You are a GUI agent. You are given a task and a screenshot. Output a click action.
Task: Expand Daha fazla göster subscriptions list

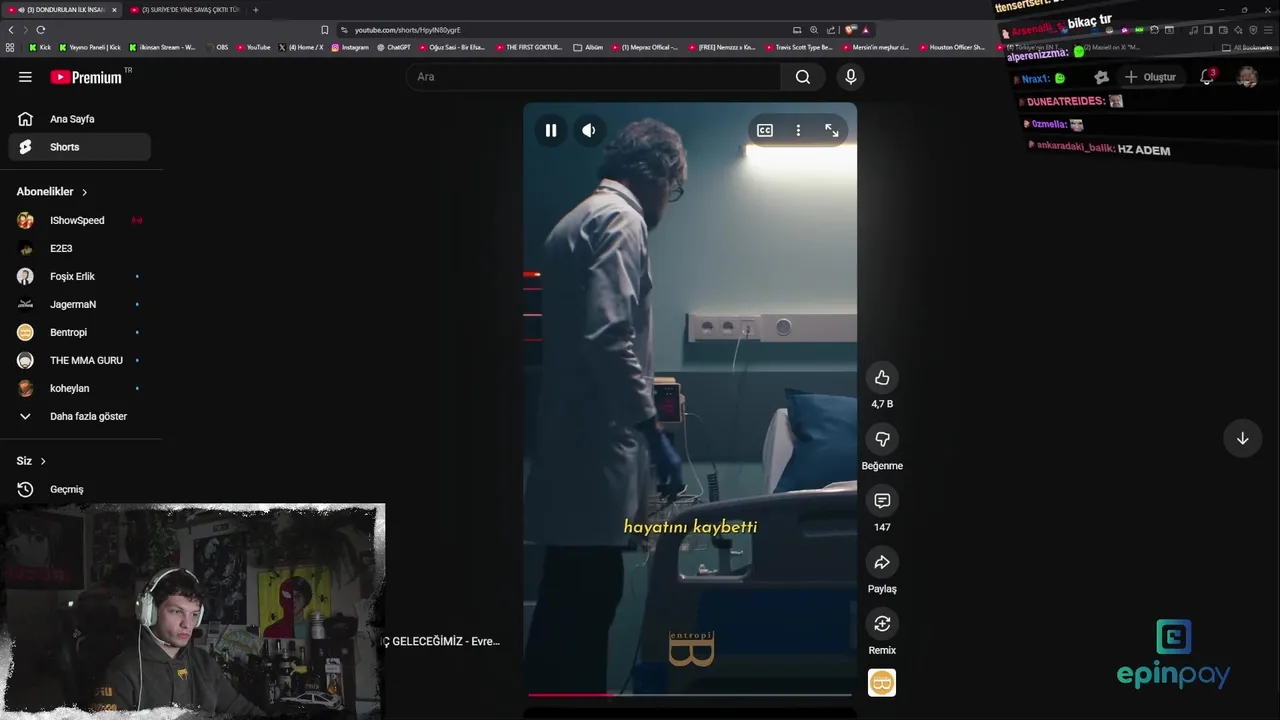(80, 416)
